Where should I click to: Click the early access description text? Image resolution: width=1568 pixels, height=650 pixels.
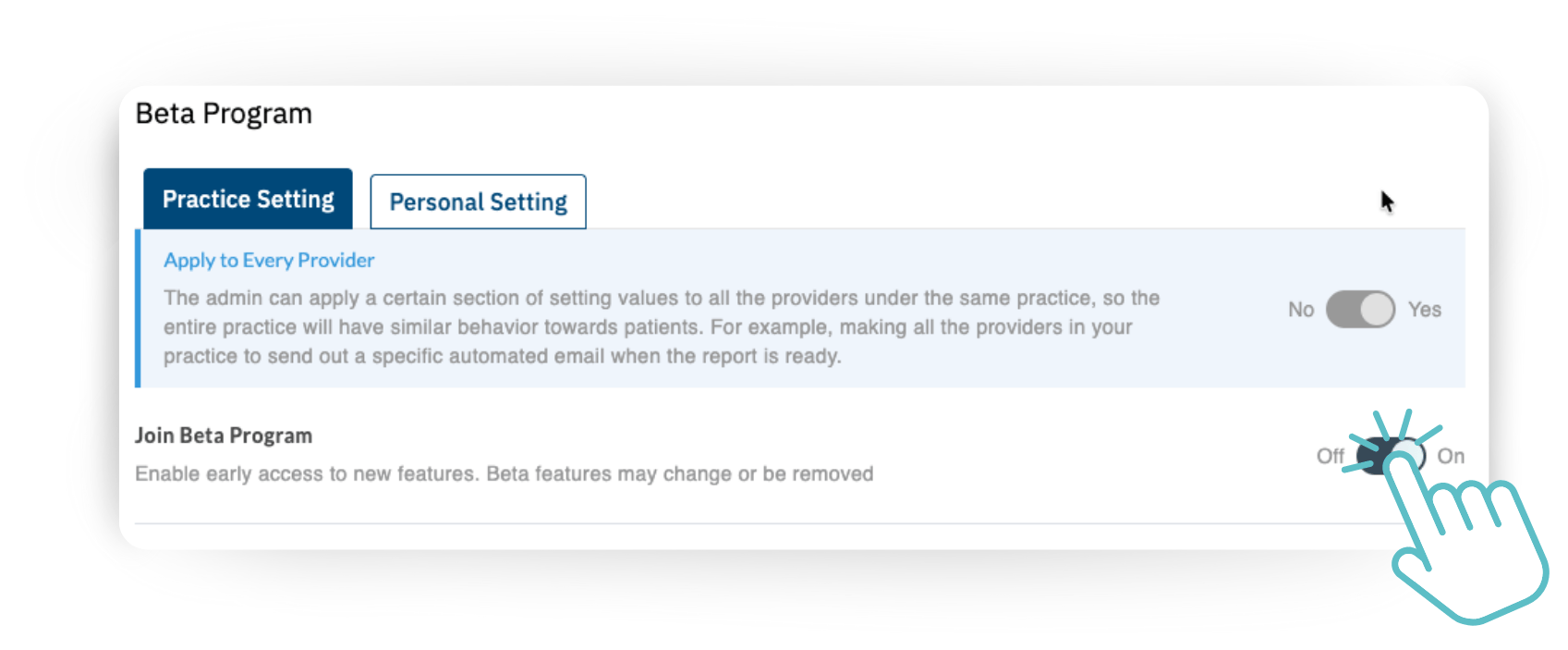pos(504,474)
